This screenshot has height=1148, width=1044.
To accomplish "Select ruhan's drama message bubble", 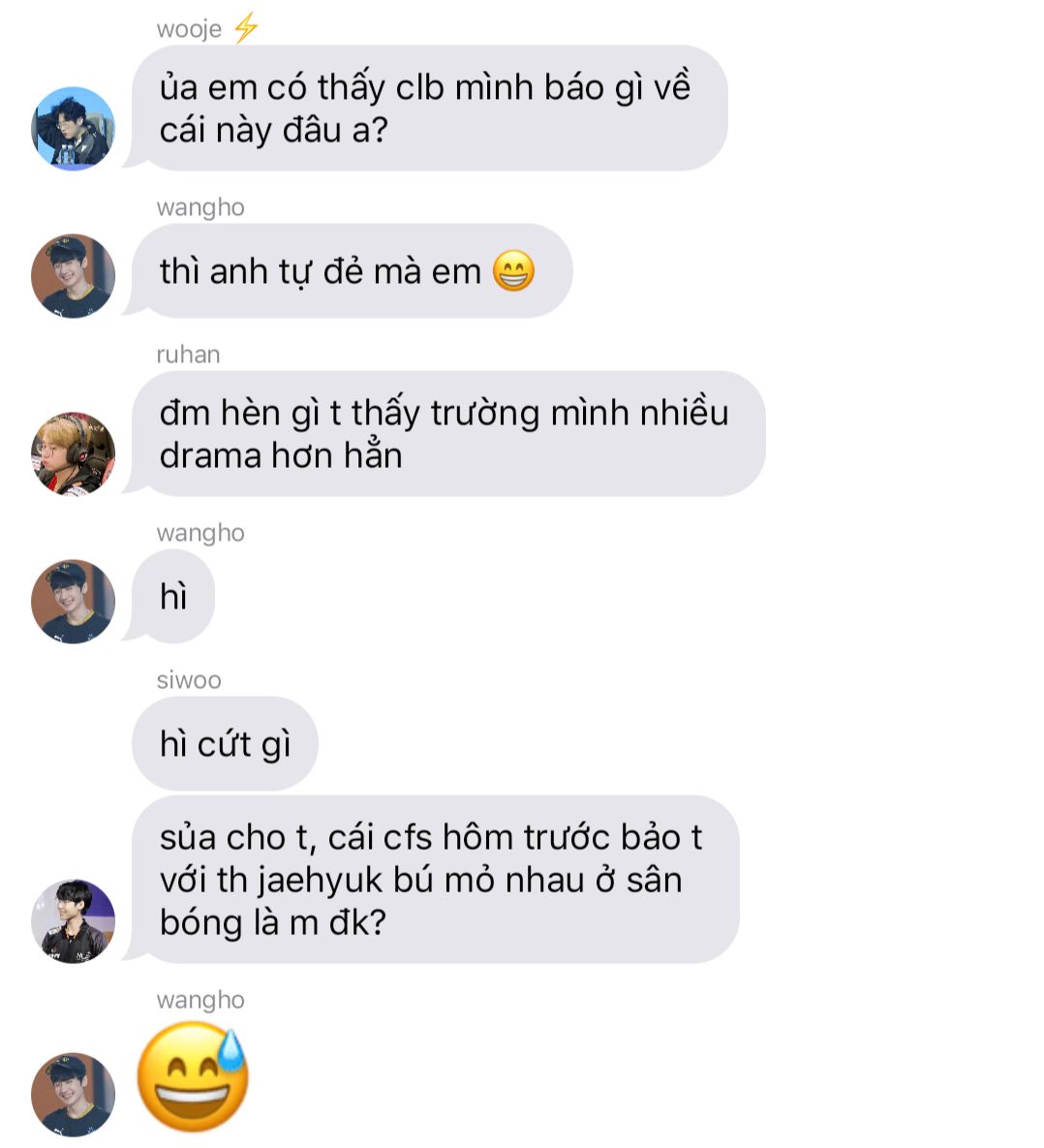I will coord(448,433).
